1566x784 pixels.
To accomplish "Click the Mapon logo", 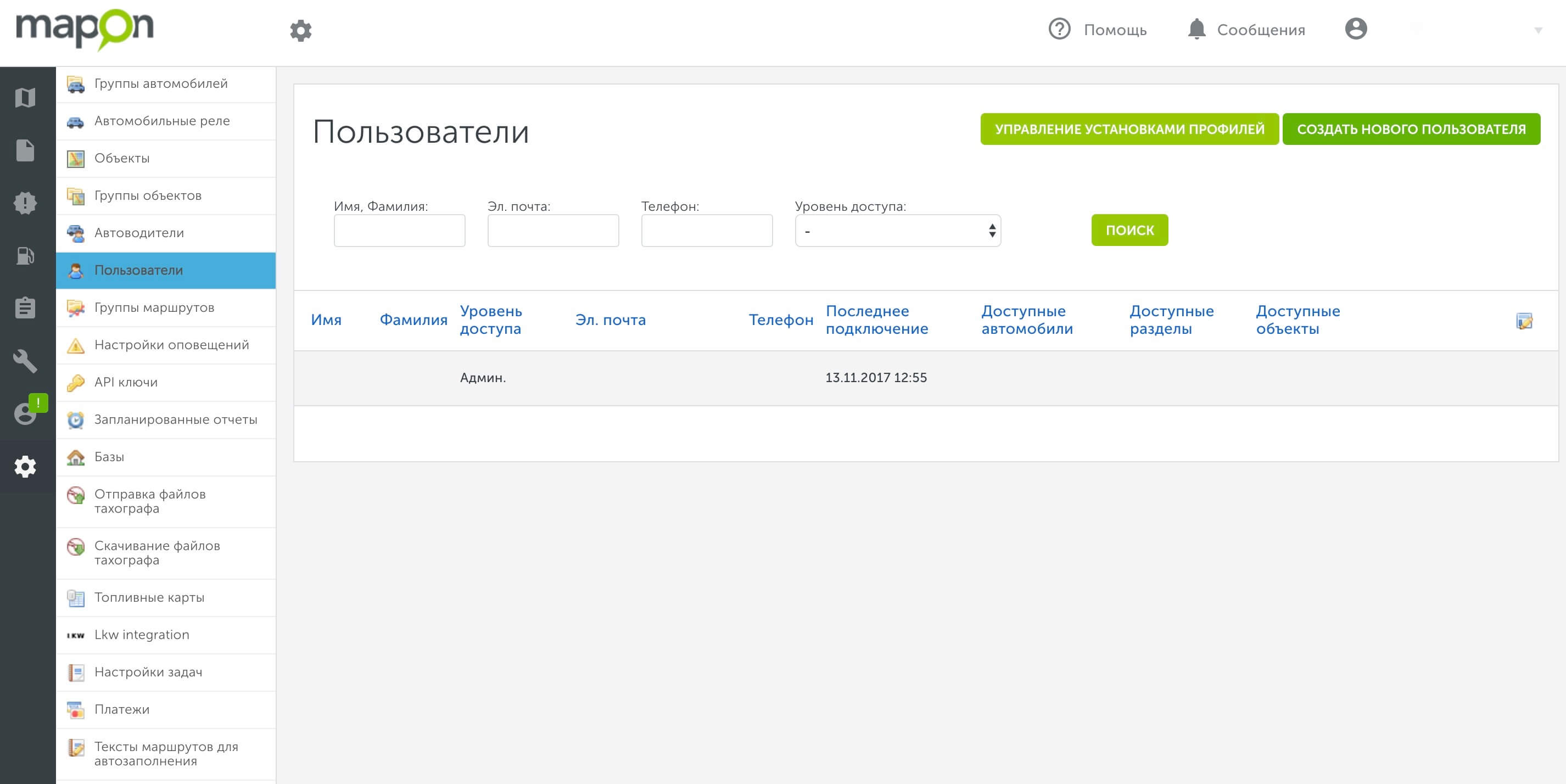I will [x=85, y=29].
